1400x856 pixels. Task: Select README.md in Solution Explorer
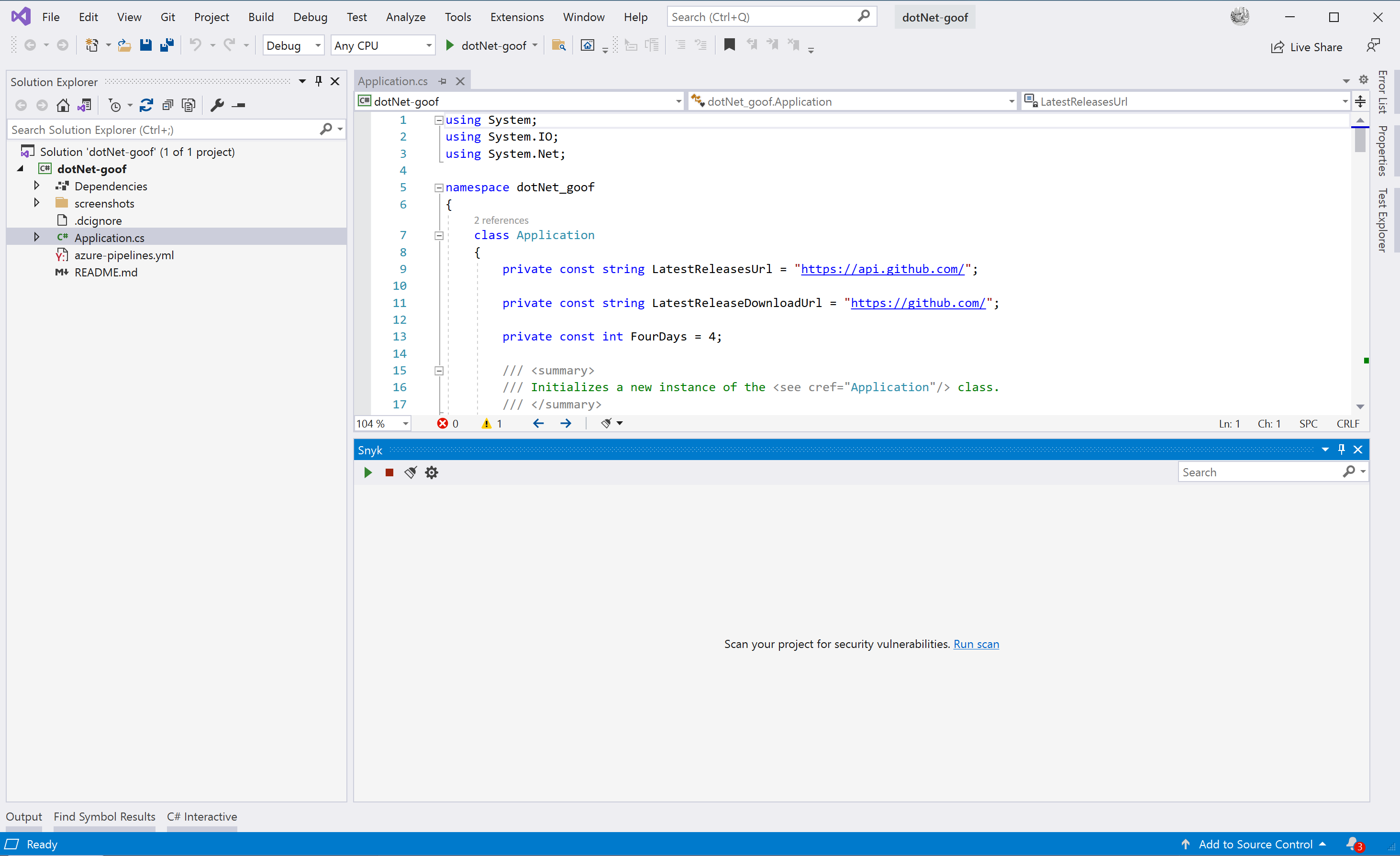pos(106,272)
